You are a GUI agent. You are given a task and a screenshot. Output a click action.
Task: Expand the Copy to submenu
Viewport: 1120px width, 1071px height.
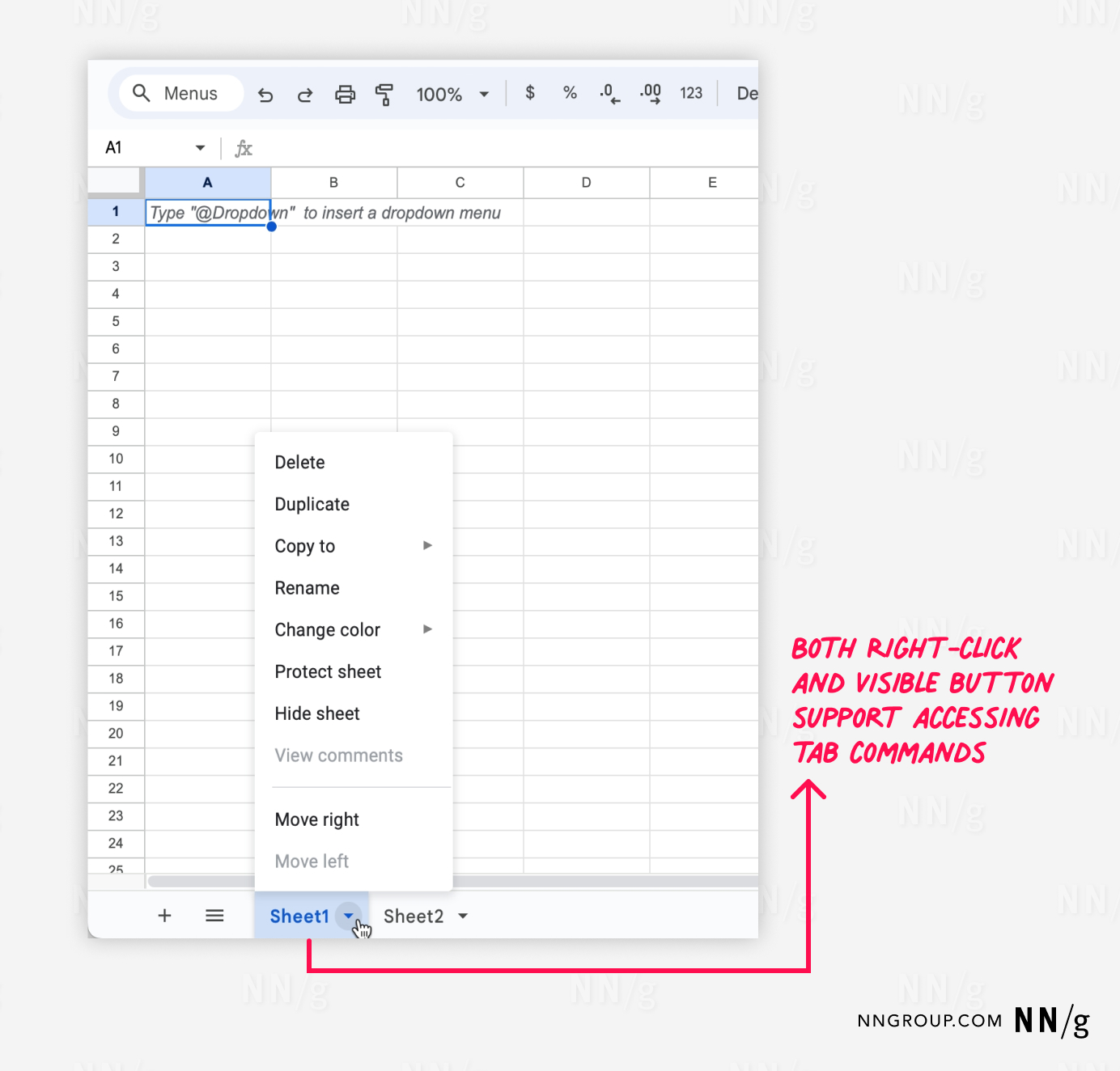[x=353, y=546]
